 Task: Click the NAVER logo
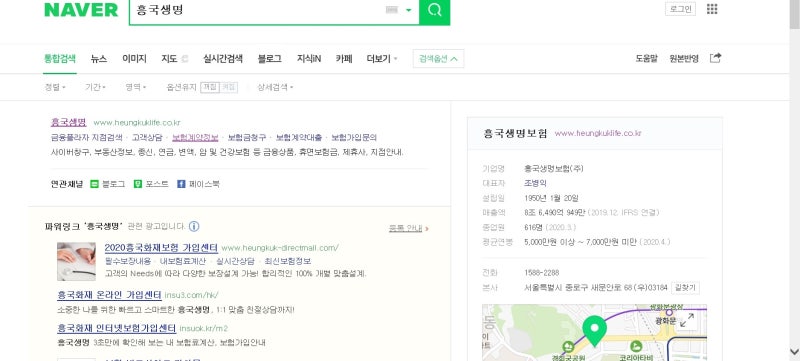(x=81, y=10)
